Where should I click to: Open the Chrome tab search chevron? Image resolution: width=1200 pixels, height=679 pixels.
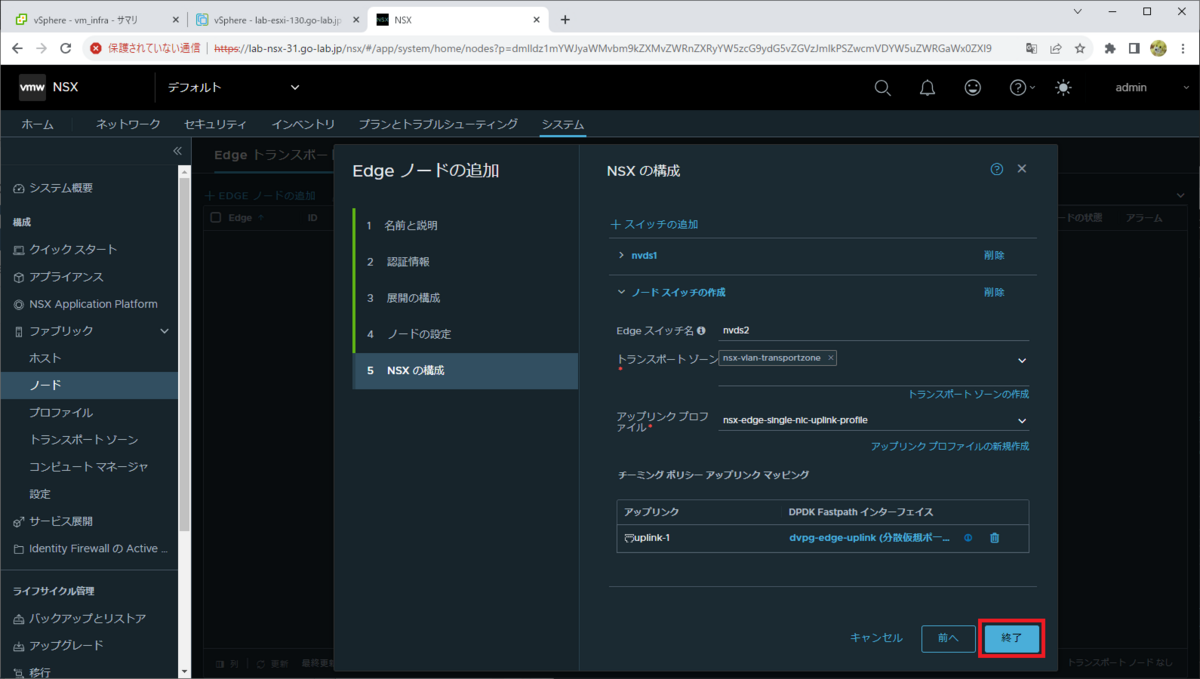tap(1077, 12)
